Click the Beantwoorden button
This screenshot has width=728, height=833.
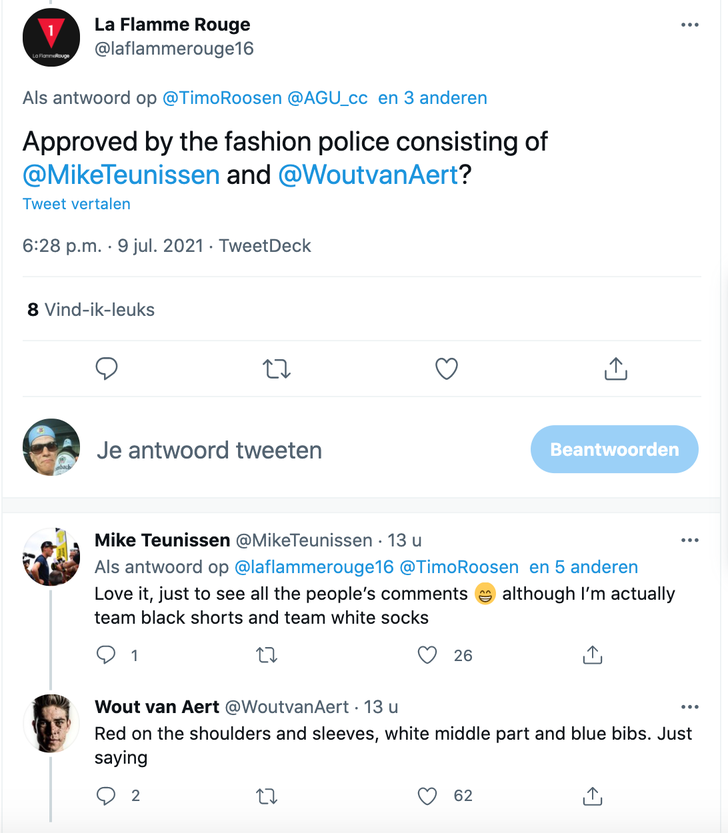[614, 449]
